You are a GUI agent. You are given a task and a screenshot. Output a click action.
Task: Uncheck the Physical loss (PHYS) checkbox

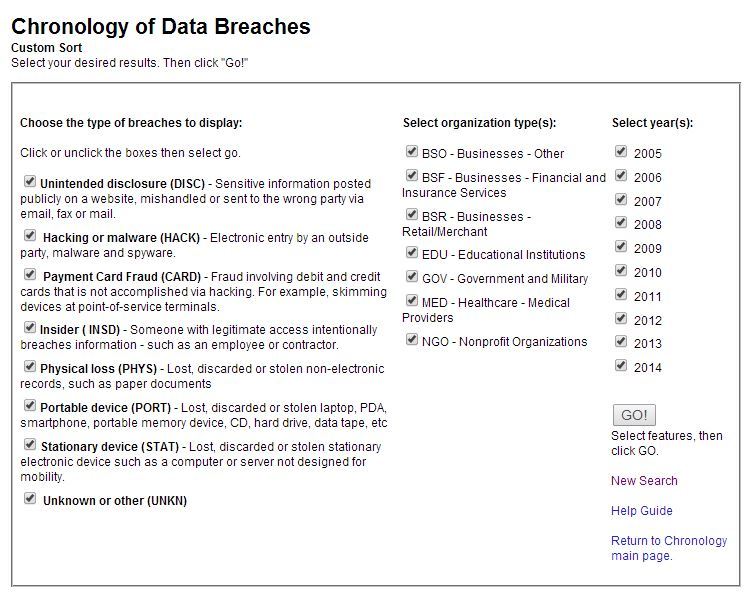click(30, 366)
